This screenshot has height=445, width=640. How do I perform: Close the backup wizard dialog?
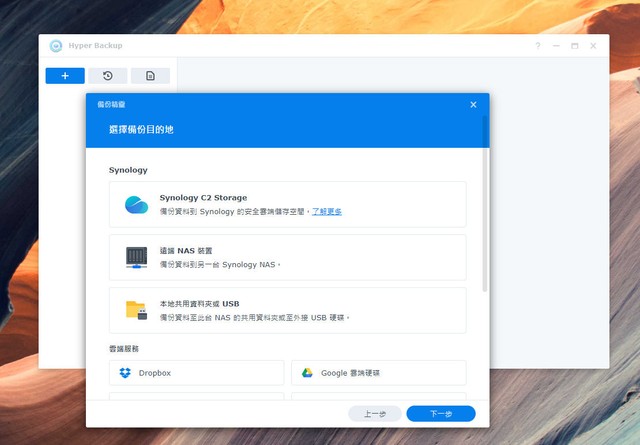pos(473,105)
